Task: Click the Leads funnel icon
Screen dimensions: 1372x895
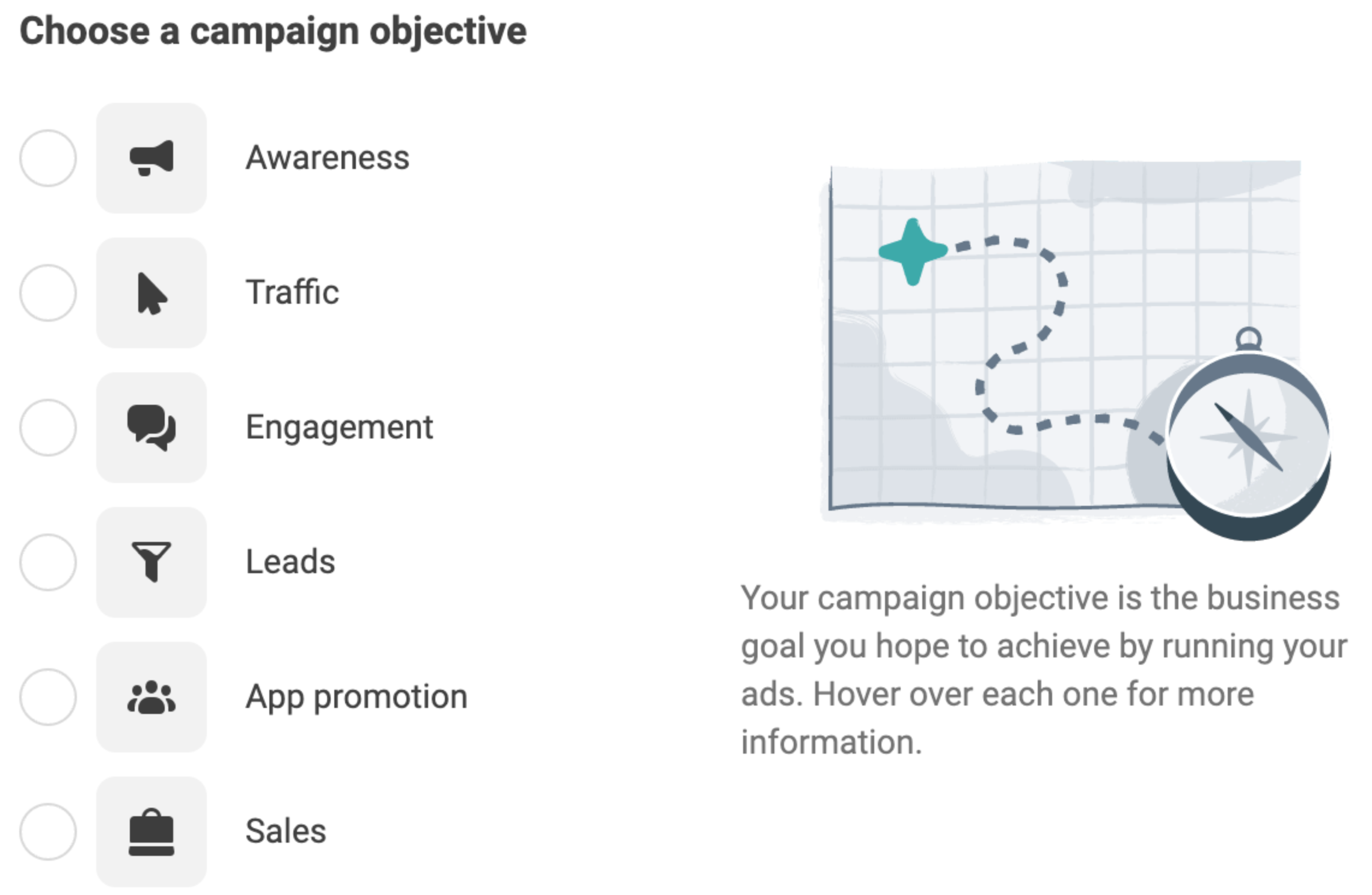Action: [x=152, y=562]
